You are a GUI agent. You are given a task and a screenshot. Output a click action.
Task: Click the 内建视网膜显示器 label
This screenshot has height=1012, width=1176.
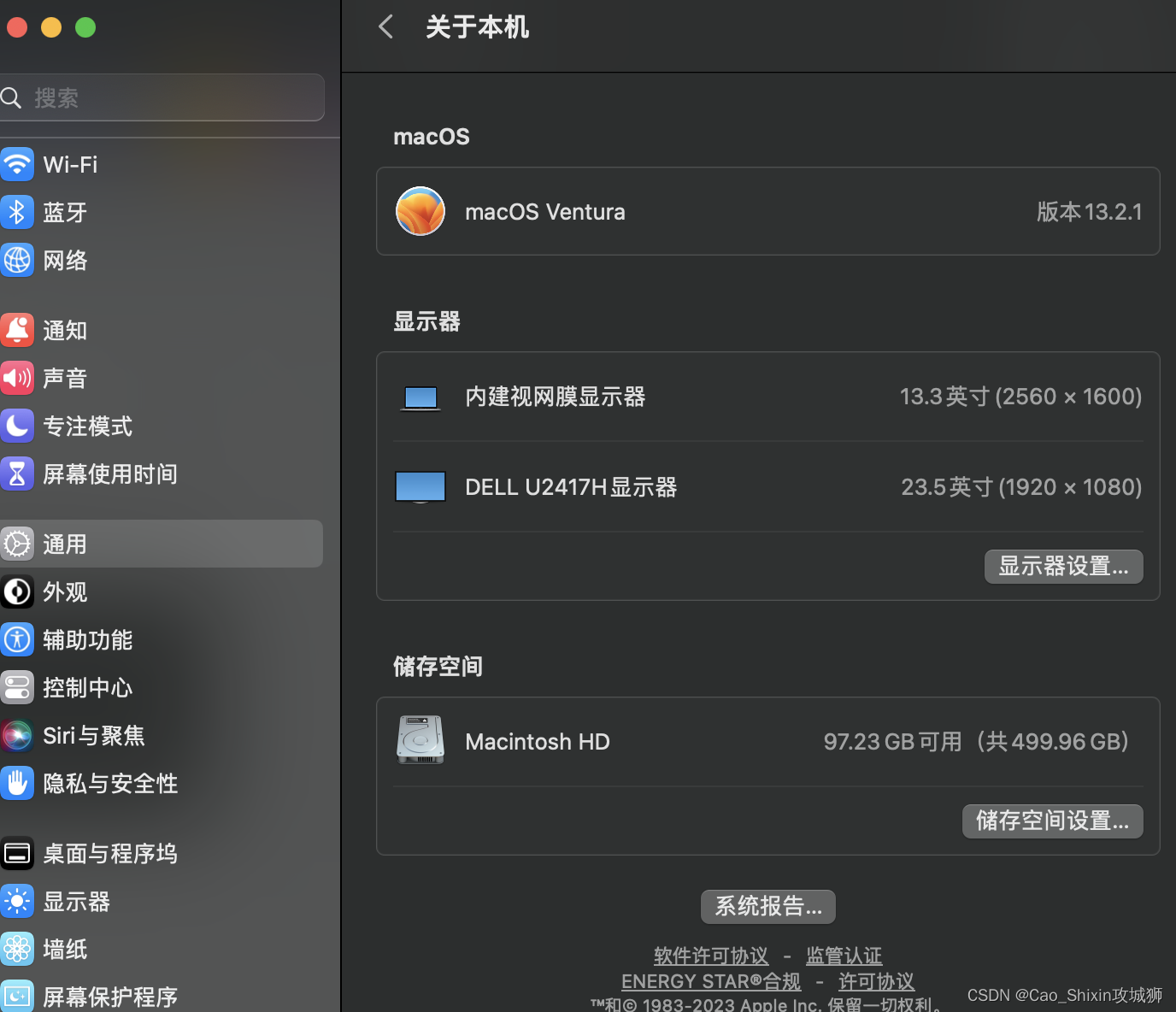556,397
